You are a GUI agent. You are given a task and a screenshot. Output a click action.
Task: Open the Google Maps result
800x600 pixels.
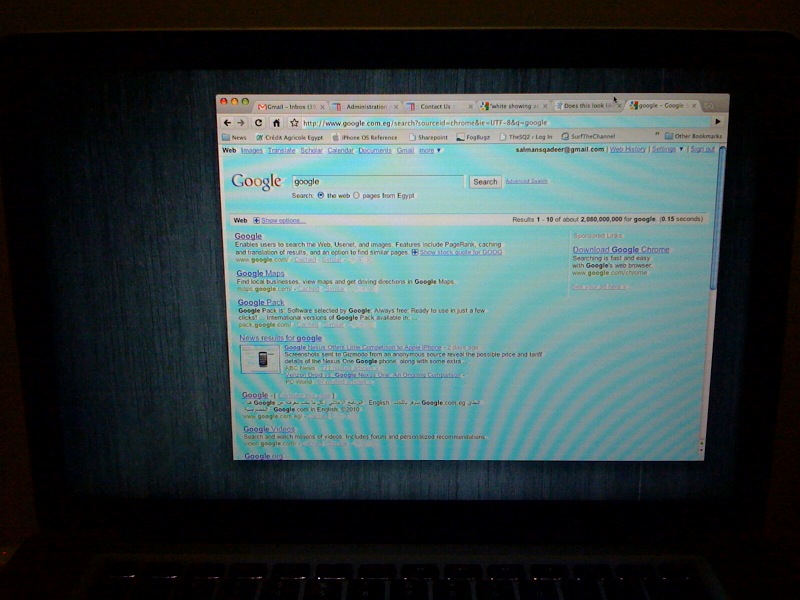(260, 273)
